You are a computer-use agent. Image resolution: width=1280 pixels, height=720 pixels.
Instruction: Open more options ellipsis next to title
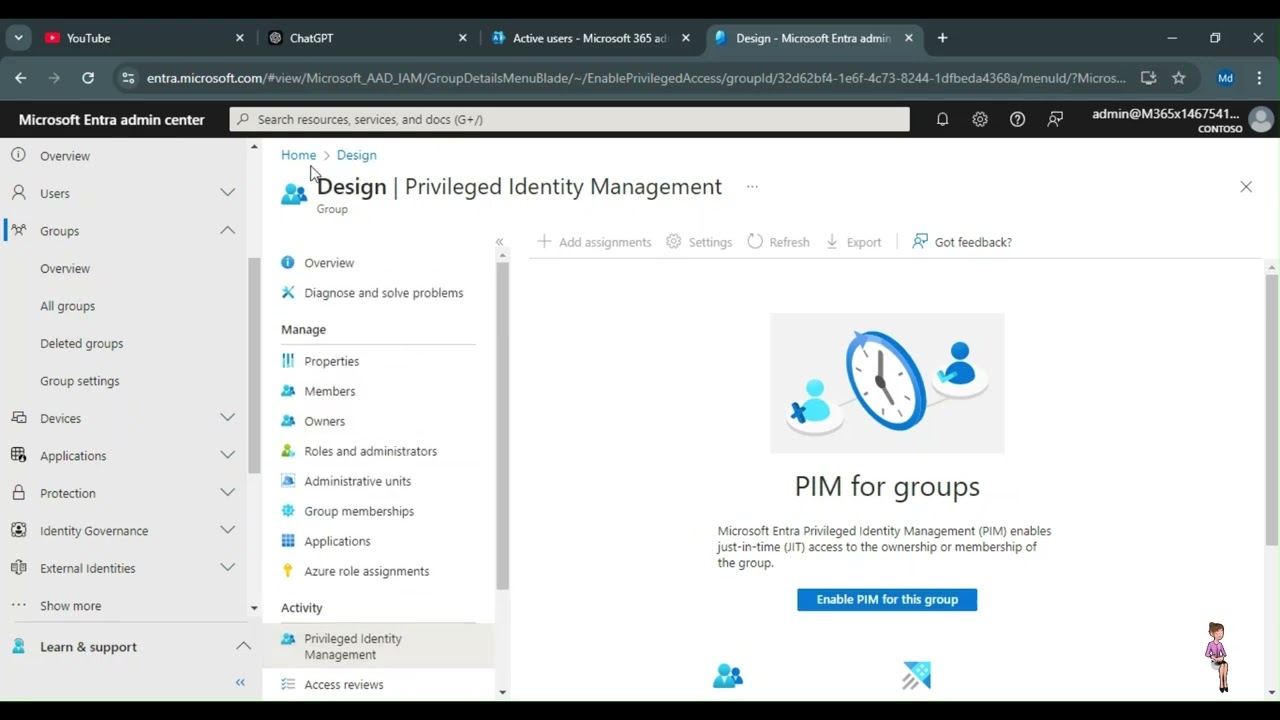[752, 186]
